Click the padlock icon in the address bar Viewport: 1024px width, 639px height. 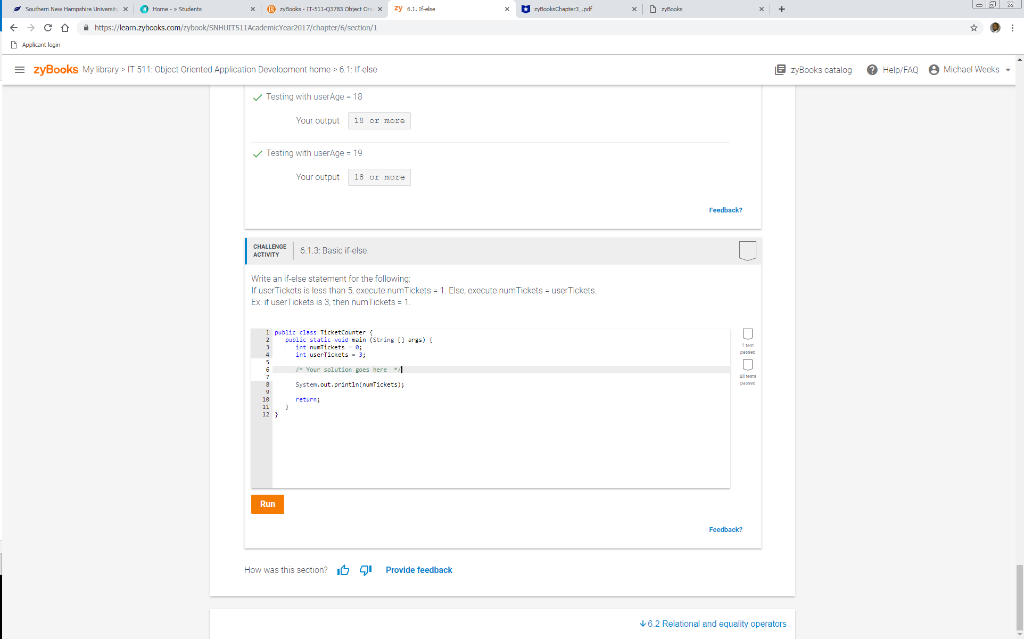pyautogui.click(x=88, y=29)
